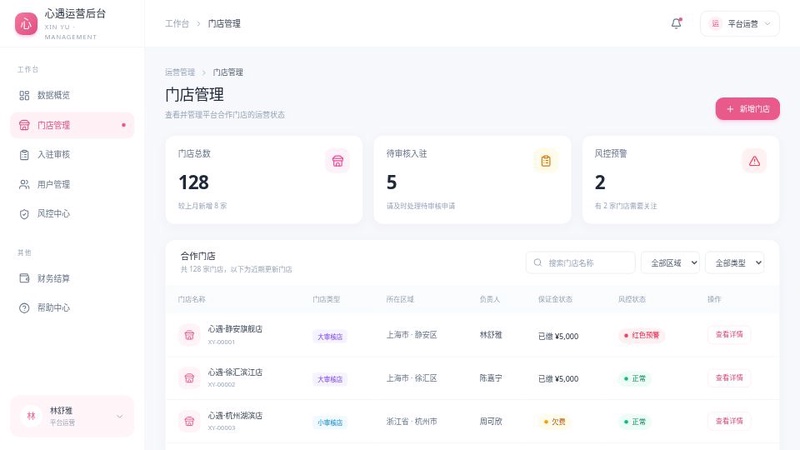
Task: Click the 正常 badge in 徐汇滨江店 row
Action: [x=634, y=379]
